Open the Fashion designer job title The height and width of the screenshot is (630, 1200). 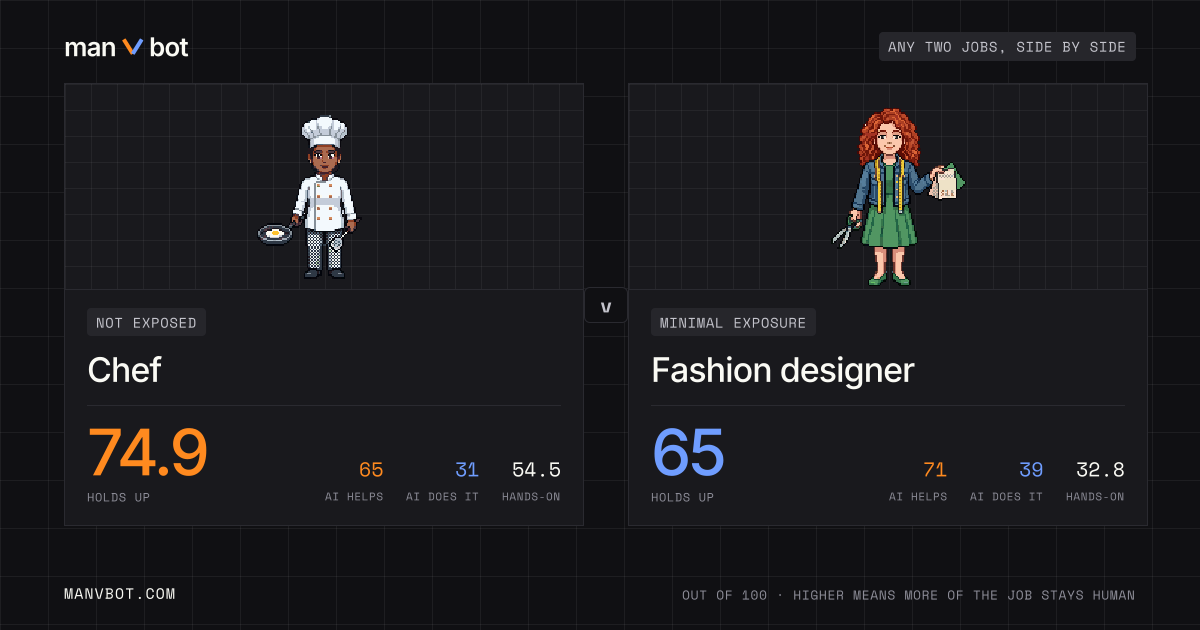coord(783,371)
